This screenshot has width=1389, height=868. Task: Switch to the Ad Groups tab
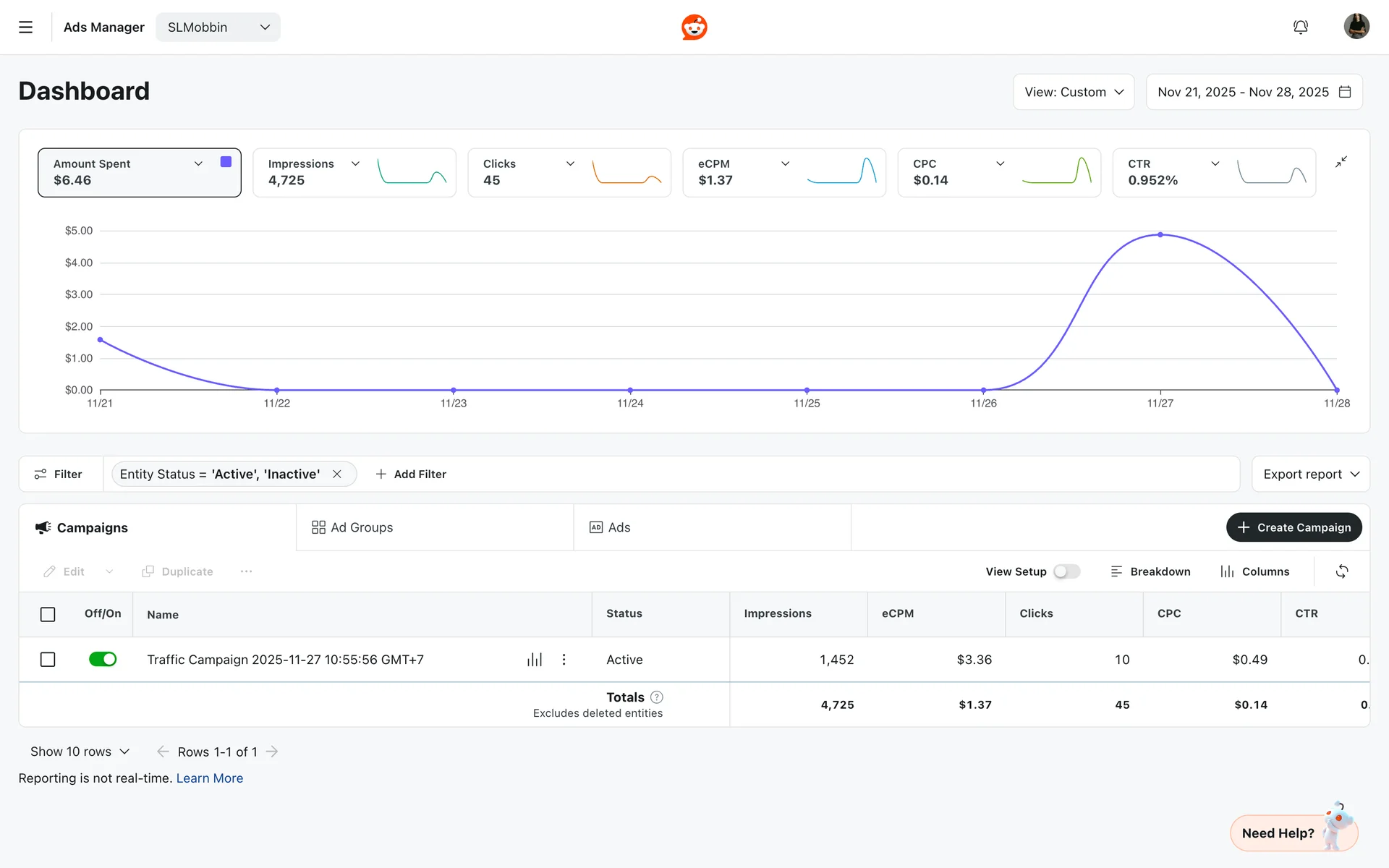pos(352,528)
